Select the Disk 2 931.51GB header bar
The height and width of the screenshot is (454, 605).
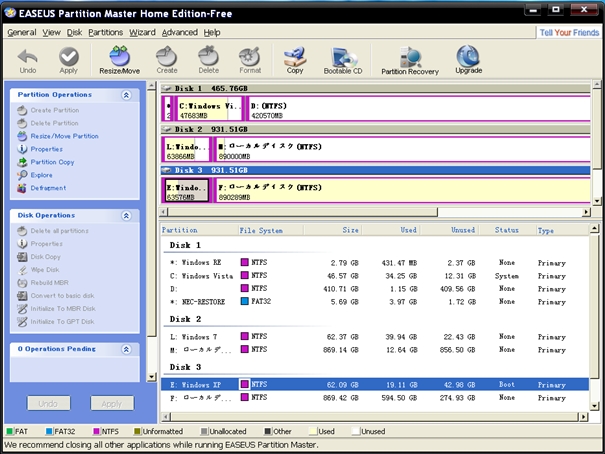[x=375, y=129]
